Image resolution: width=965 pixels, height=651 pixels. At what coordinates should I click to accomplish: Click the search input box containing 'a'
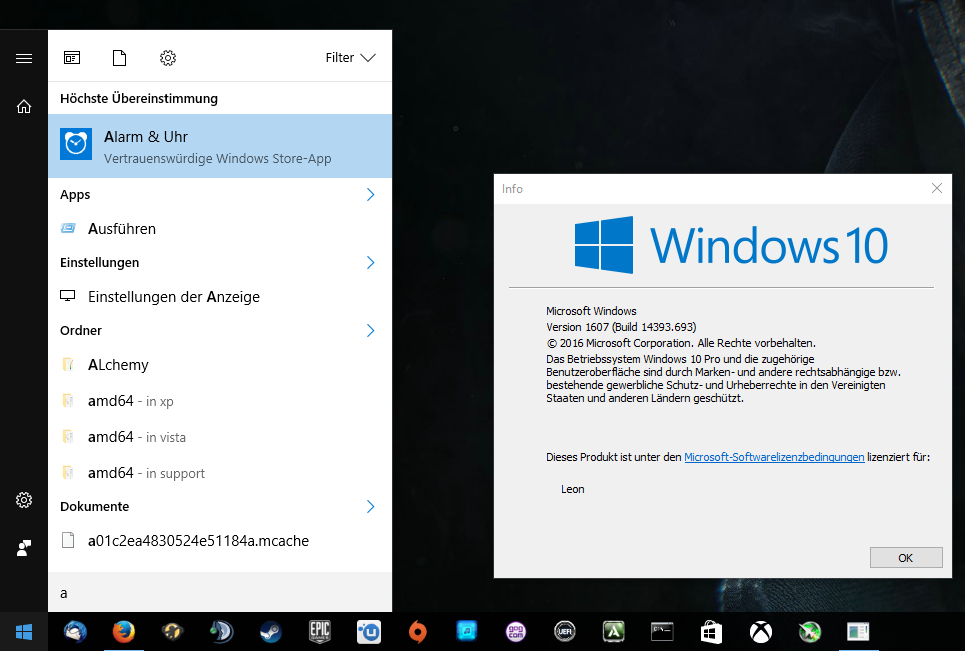pyautogui.click(x=220, y=593)
